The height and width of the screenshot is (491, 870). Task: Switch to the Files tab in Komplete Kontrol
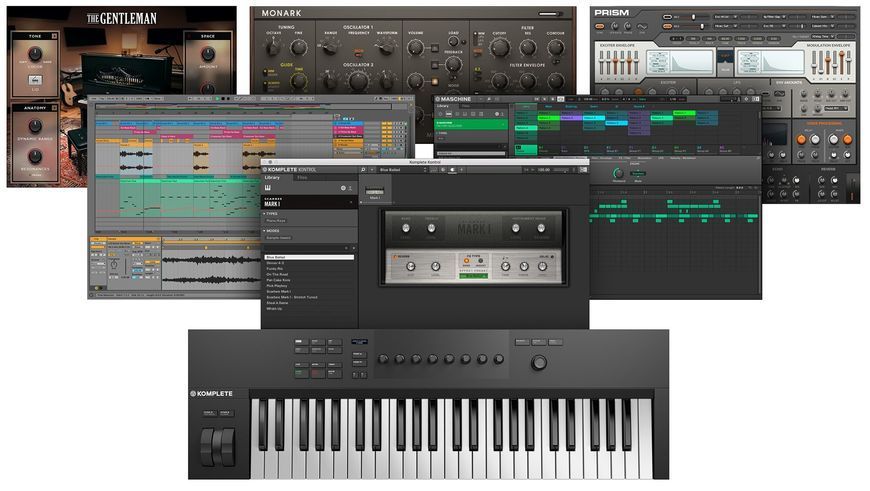tap(302, 178)
